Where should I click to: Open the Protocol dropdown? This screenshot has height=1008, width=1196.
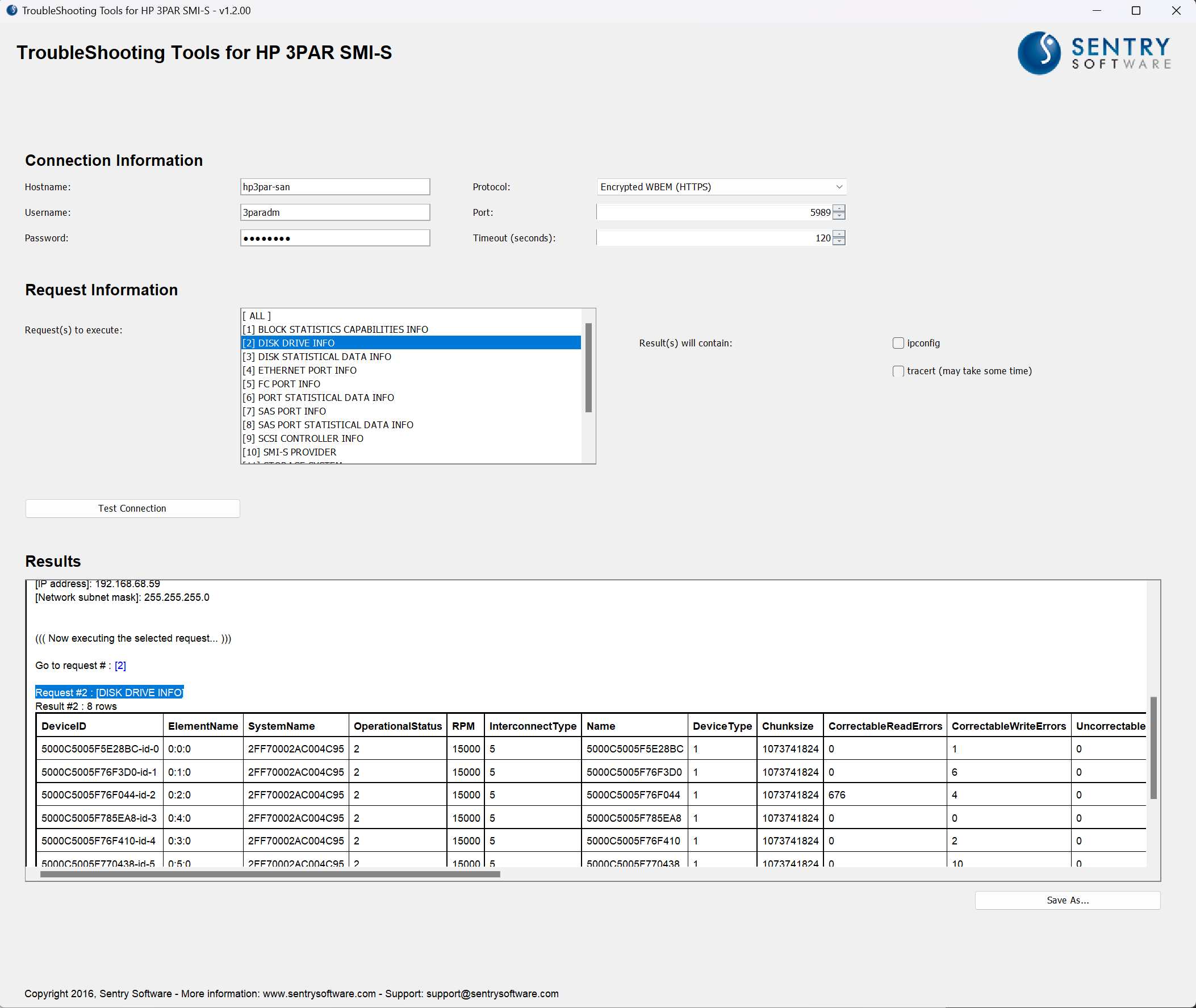(x=838, y=186)
